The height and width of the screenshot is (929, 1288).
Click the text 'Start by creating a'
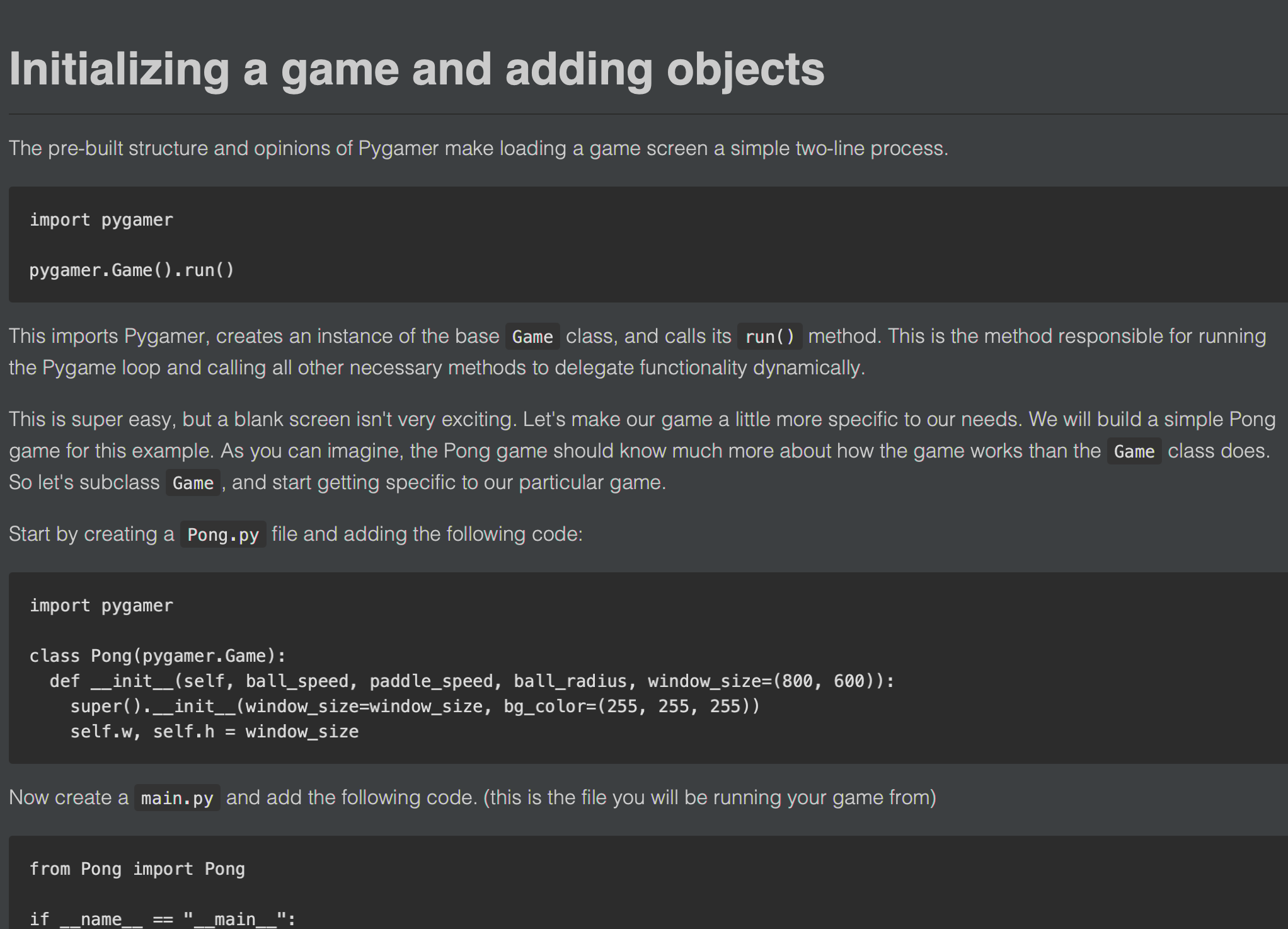point(91,534)
